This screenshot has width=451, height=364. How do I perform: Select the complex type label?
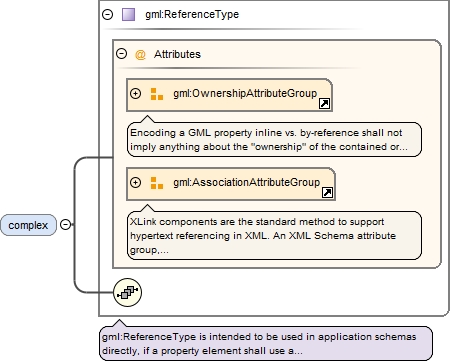28,225
